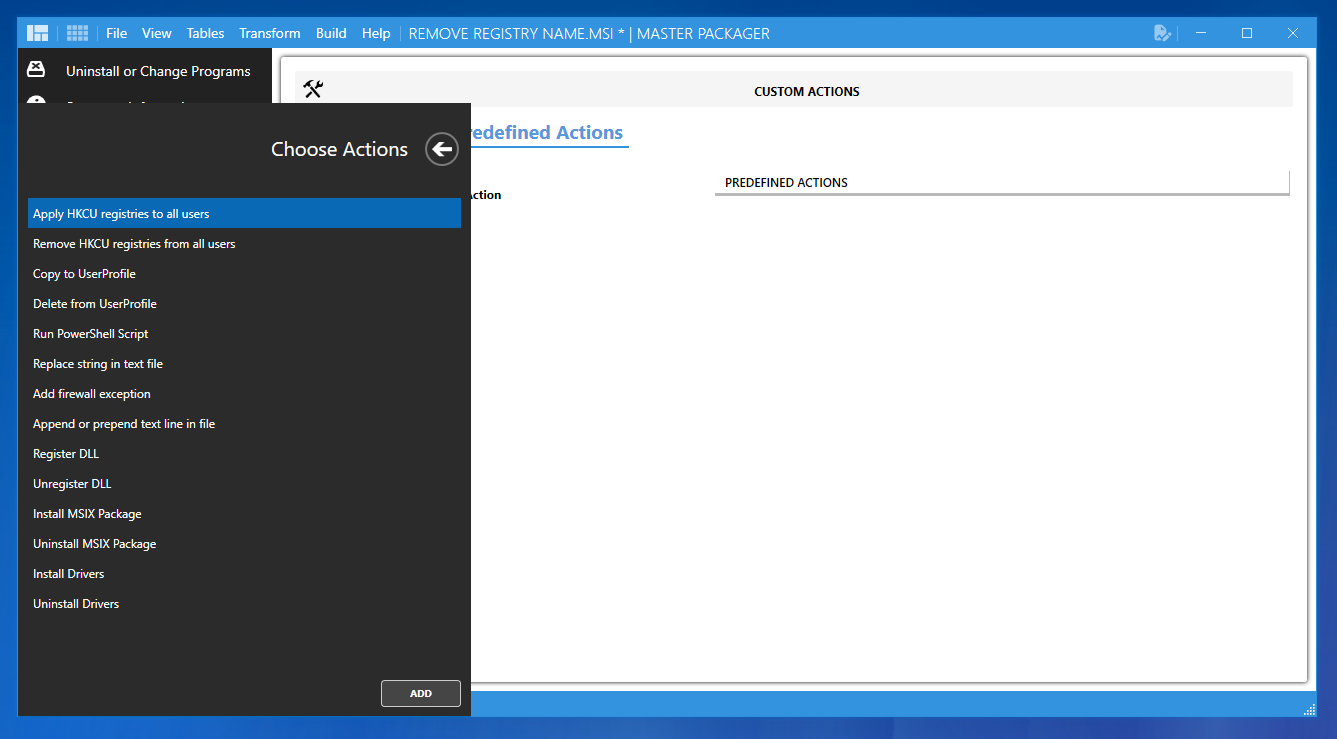The width and height of the screenshot is (1337, 739).
Task: Select Apply HKCU registries to all users
Action: tap(244, 213)
